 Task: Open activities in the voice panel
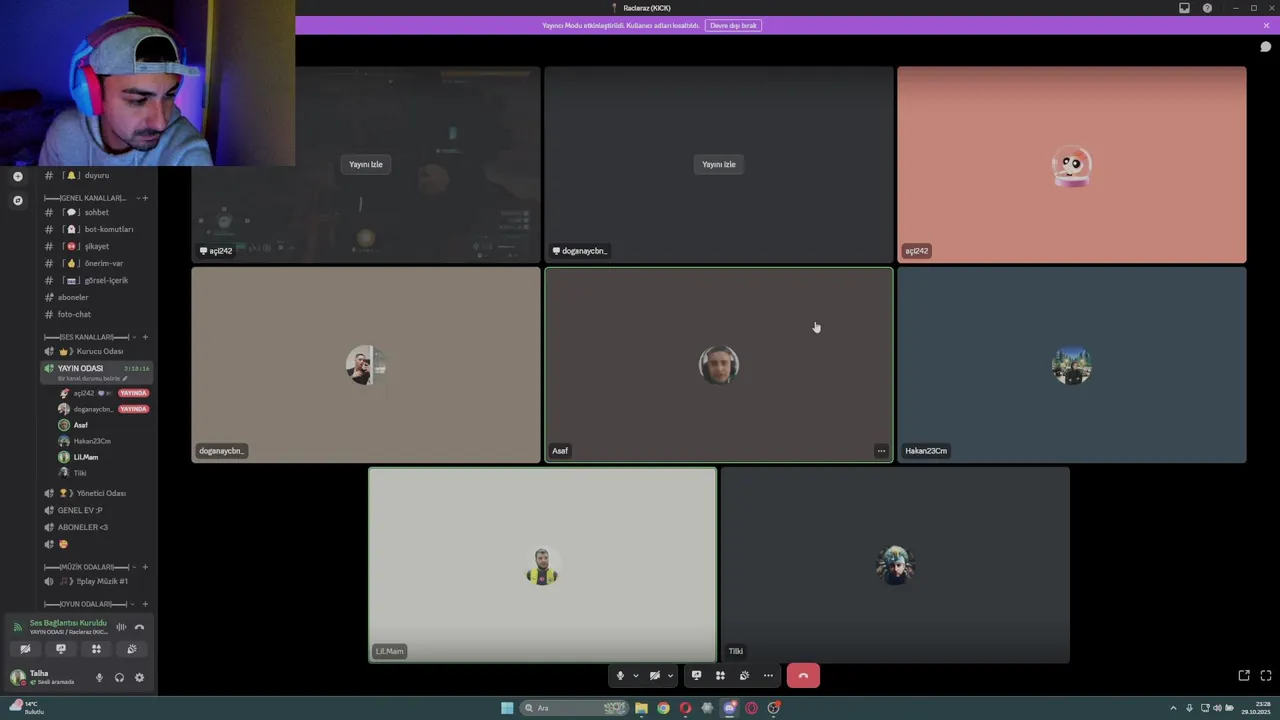(x=96, y=649)
